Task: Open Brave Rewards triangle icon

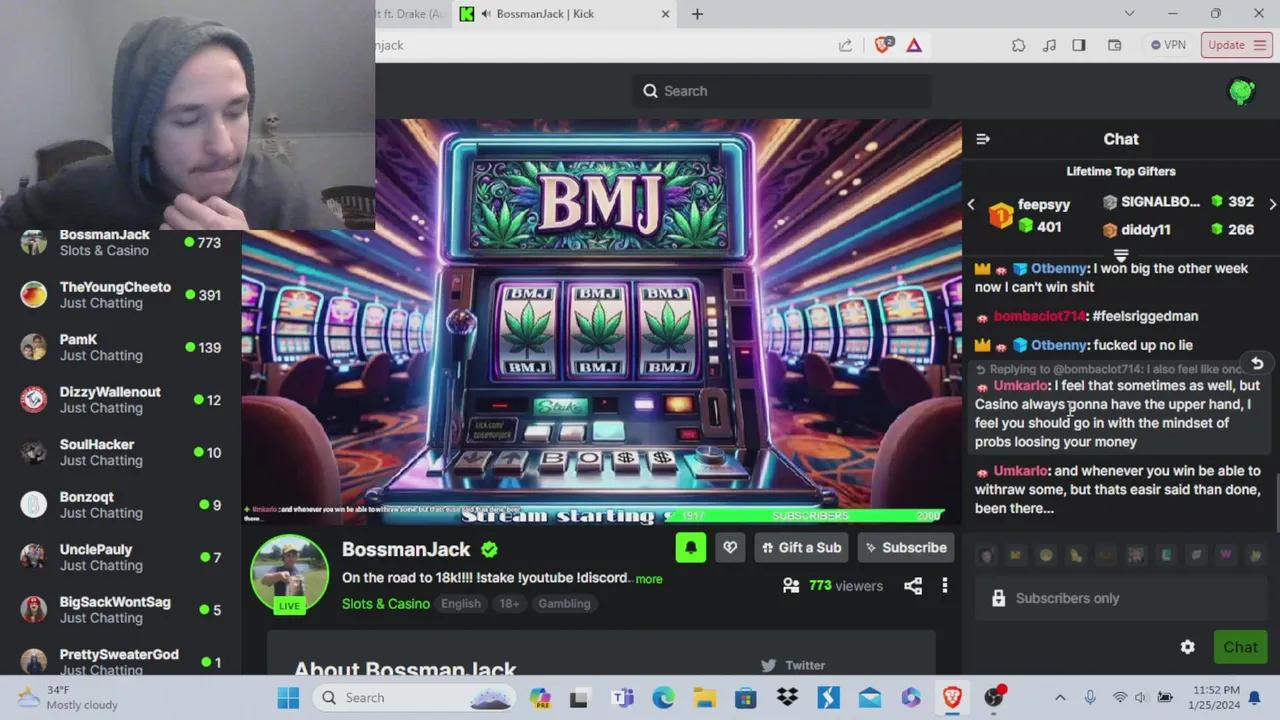Action: [914, 45]
